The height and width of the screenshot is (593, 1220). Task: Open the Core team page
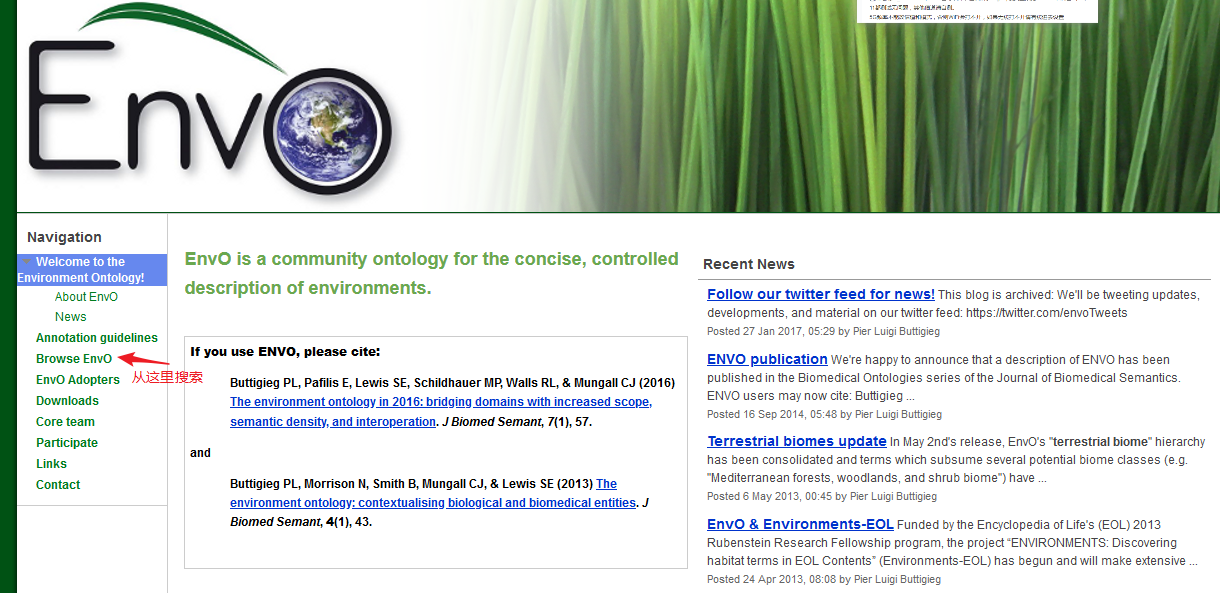point(65,422)
